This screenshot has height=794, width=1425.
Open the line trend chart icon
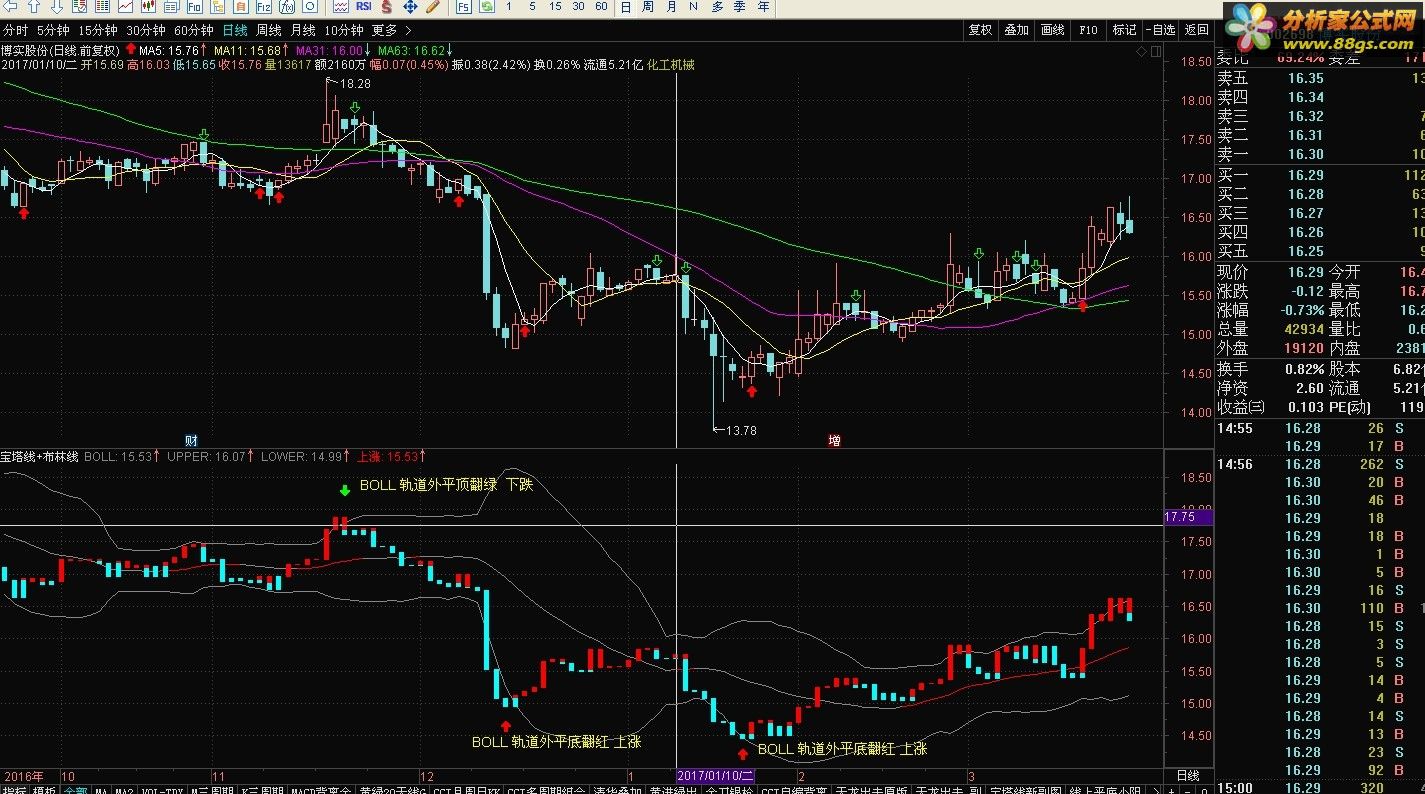pos(125,7)
